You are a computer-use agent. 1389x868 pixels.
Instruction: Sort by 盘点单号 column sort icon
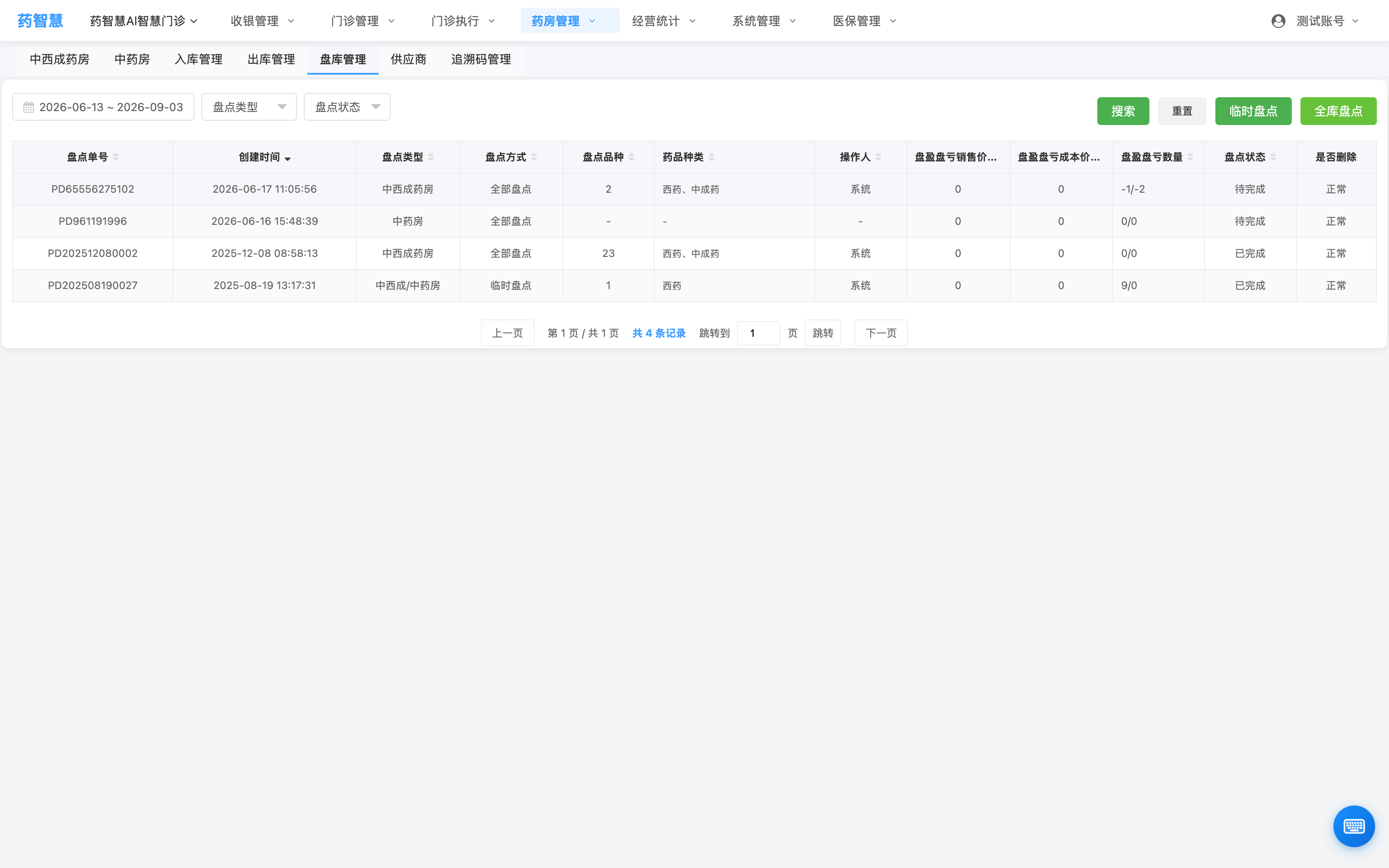(115, 157)
